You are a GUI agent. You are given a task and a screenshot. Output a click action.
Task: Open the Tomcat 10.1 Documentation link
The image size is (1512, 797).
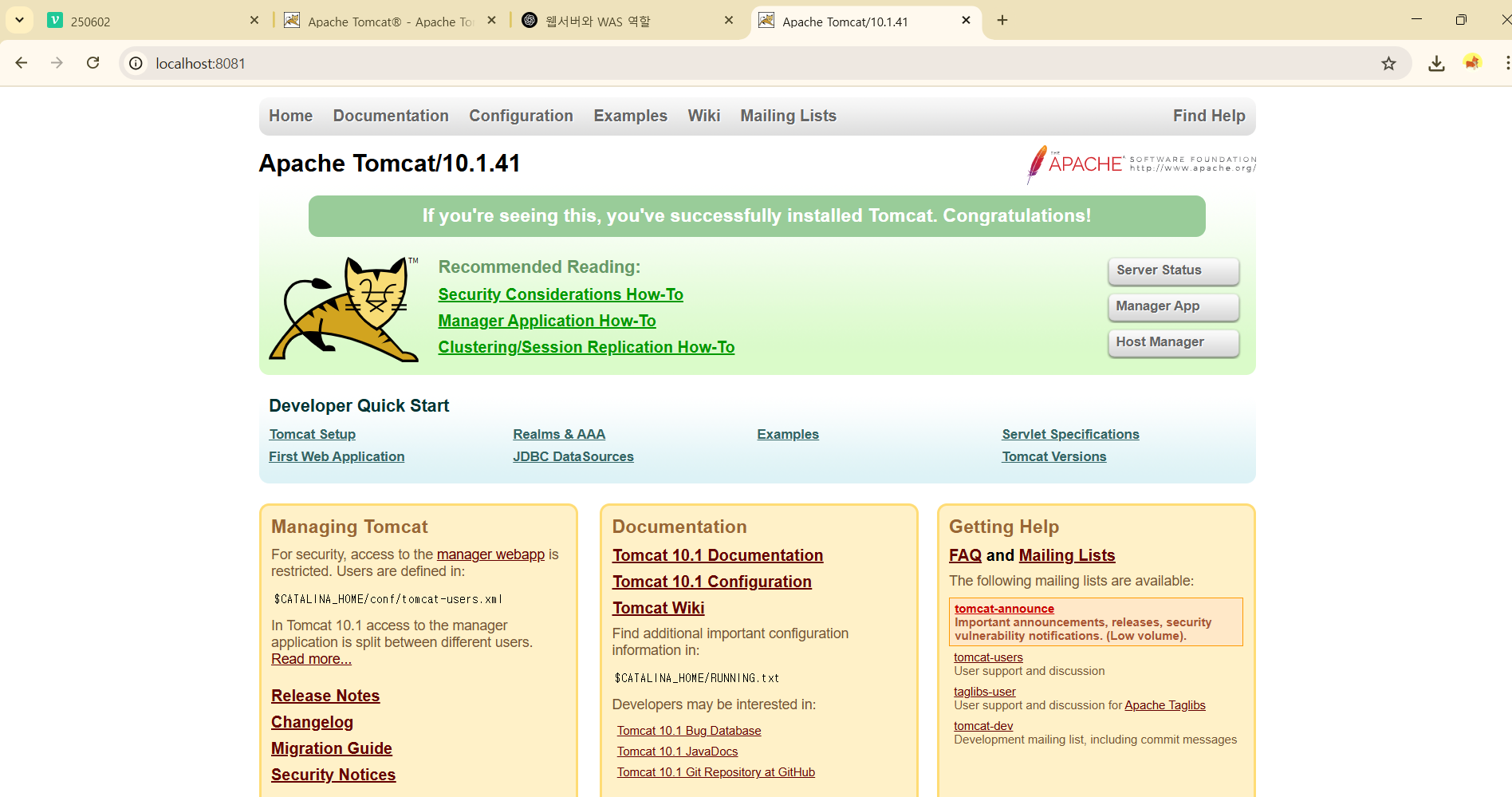(x=718, y=555)
